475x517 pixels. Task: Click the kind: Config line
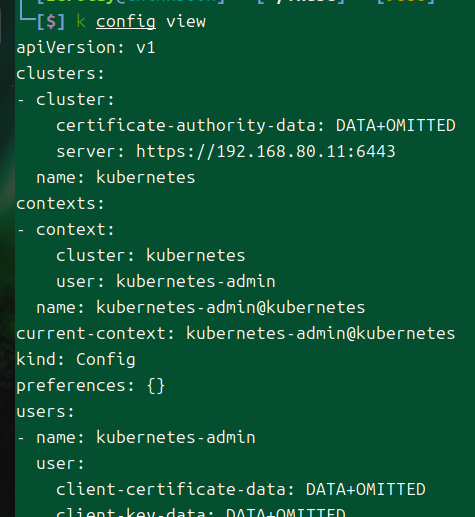coord(76,360)
